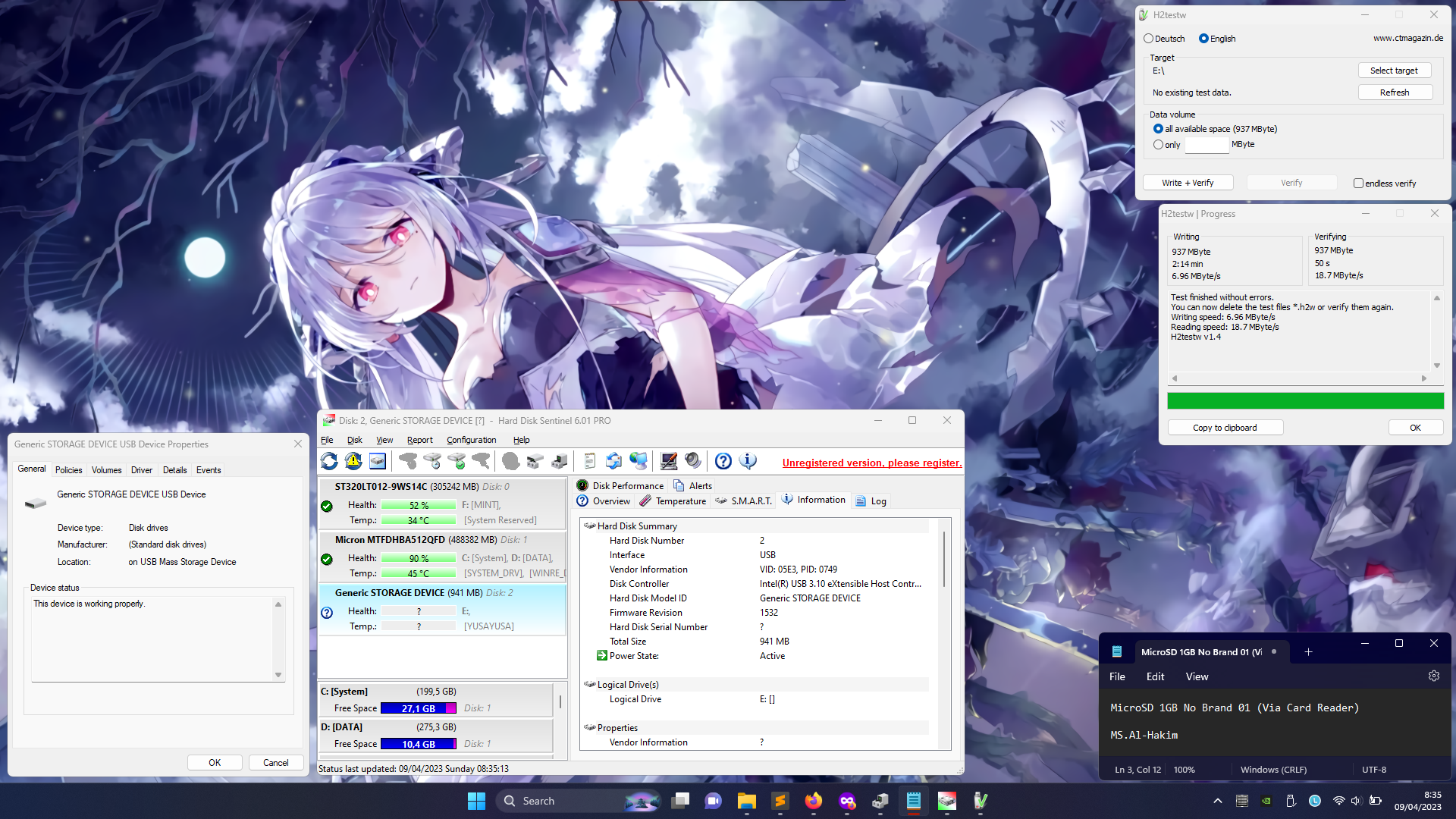This screenshot has width=1456, height=819.
Task: Click the speaker sound icon in Sentinel toolbar
Action: pyautogui.click(x=693, y=461)
